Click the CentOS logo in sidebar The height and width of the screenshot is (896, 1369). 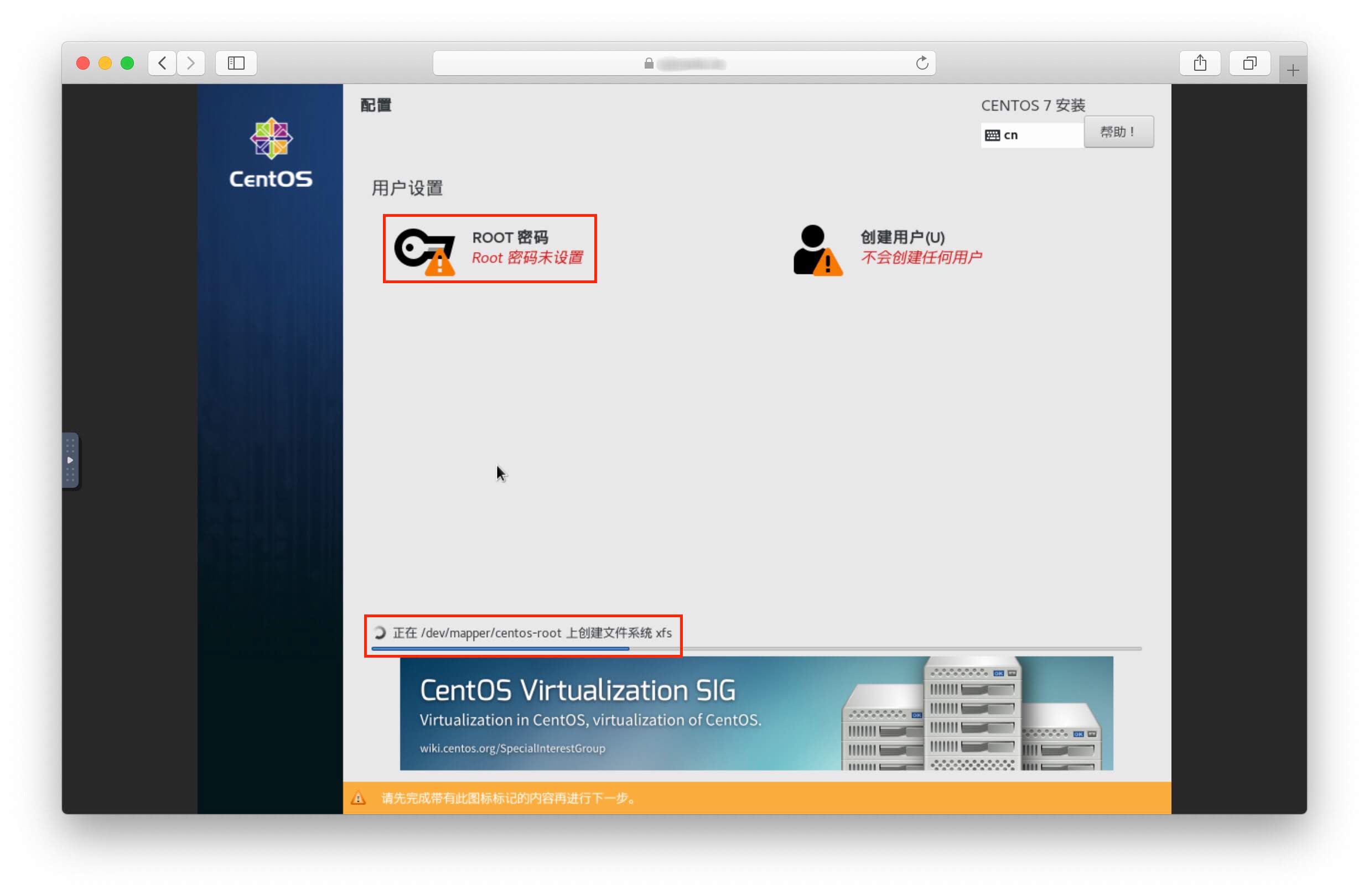pos(271,153)
